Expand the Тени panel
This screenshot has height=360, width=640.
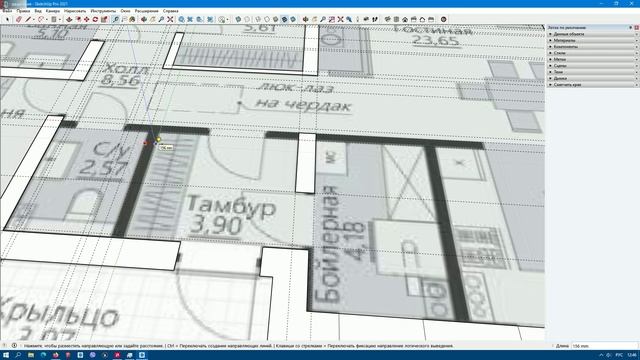pyautogui.click(x=593, y=72)
